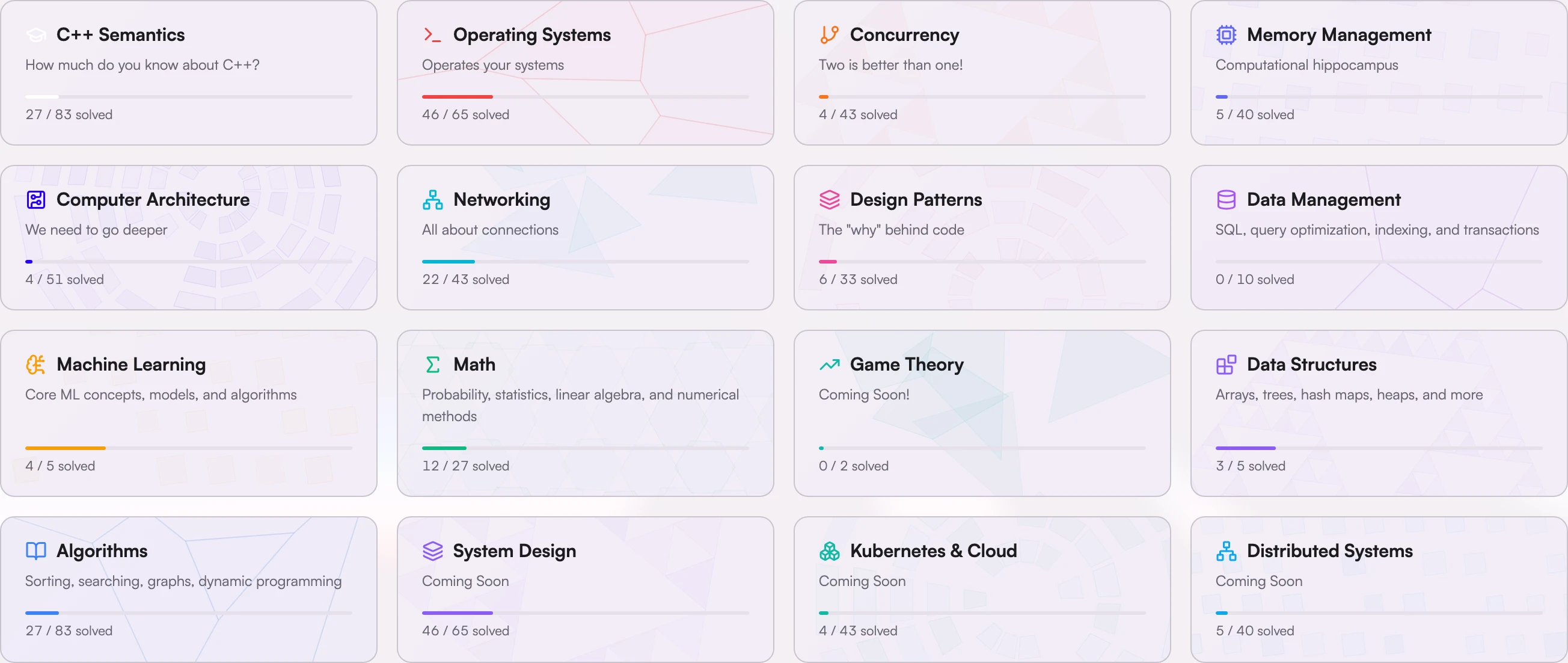
Task: Click the Data Management description text
Action: tap(1377, 230)
